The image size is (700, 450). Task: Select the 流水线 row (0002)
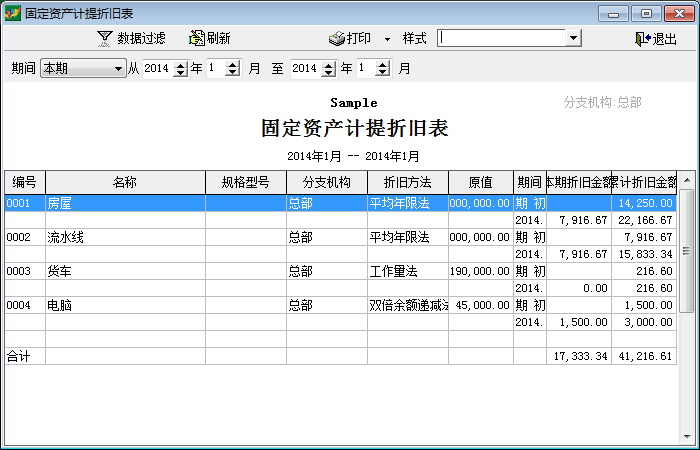125,237
